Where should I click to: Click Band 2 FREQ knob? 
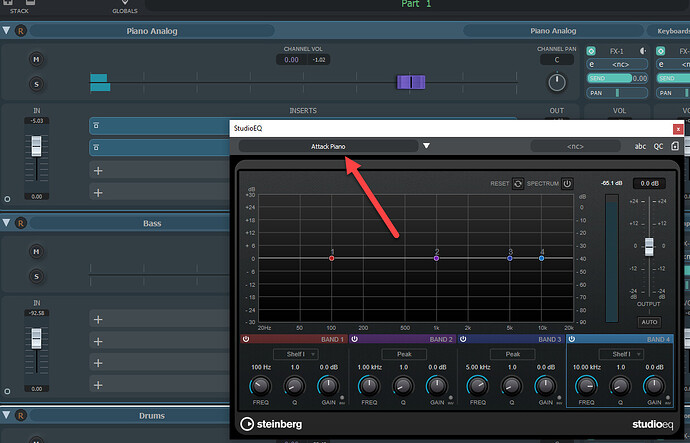[369, 386]
